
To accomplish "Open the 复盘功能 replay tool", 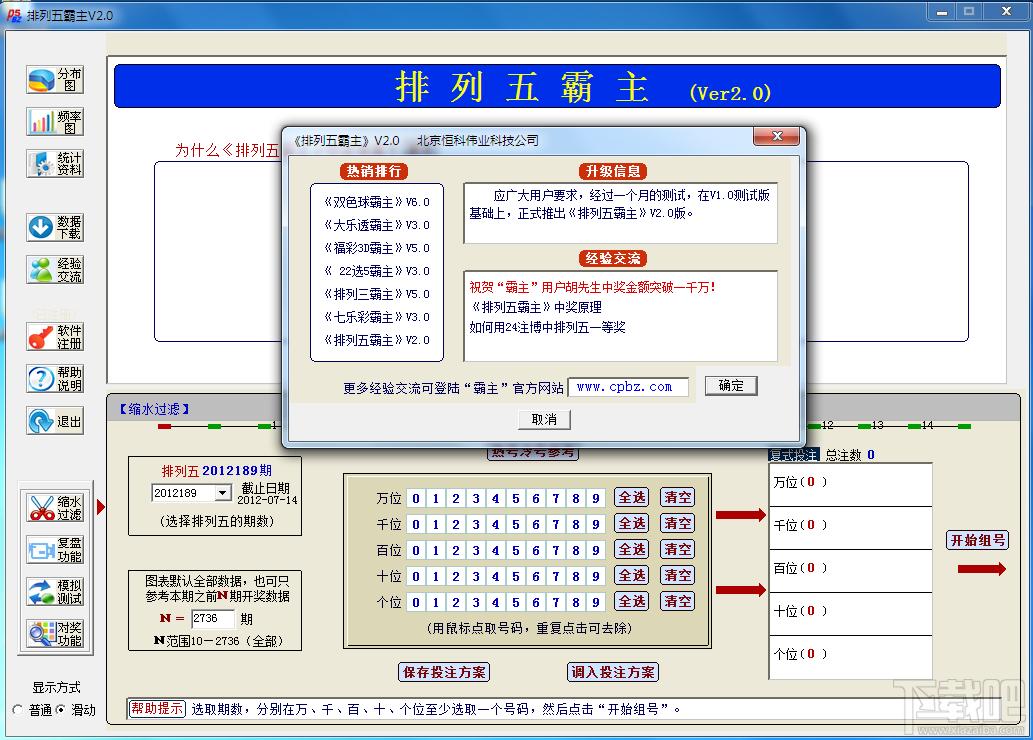I will point(55,550).
